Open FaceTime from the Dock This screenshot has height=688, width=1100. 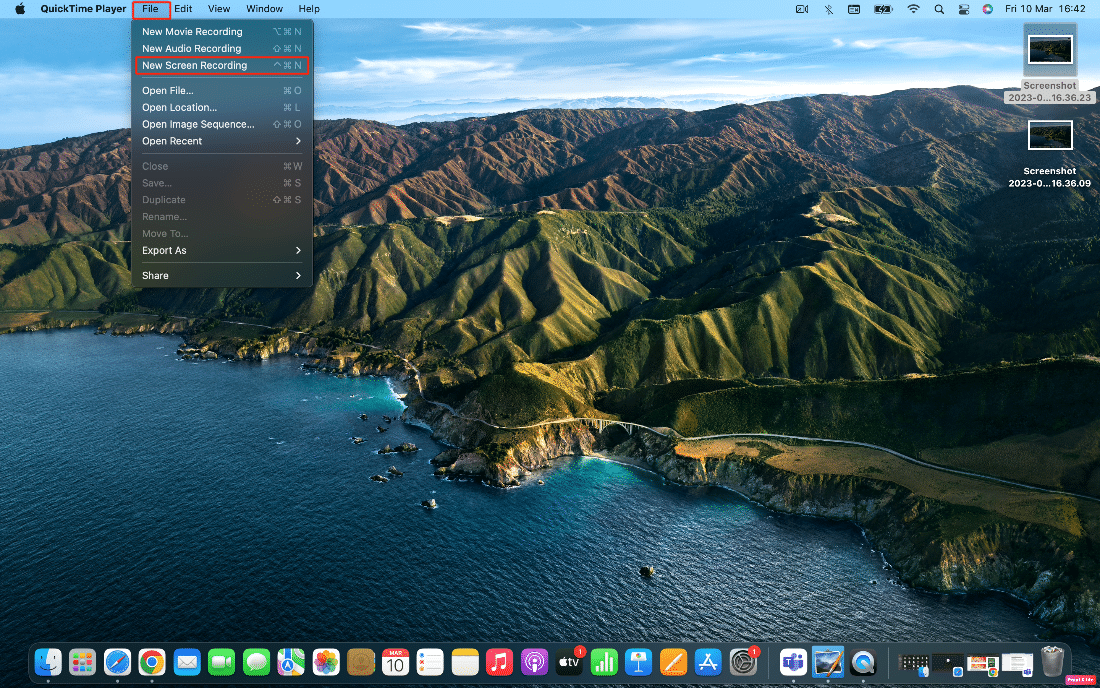pos(222,662)
